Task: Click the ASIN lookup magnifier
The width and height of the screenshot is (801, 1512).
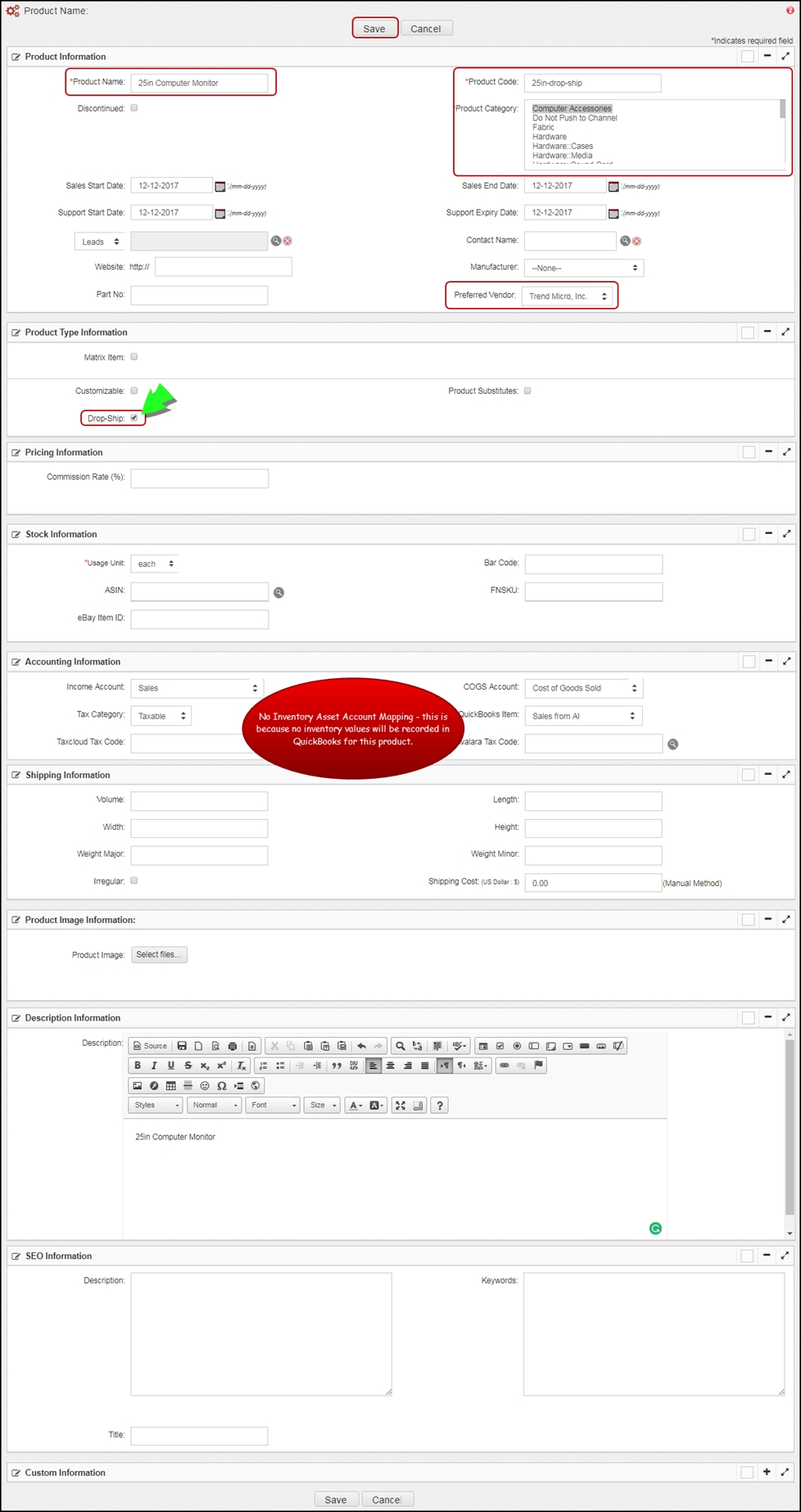Action: pyautogui.click(x=278, y=592)
